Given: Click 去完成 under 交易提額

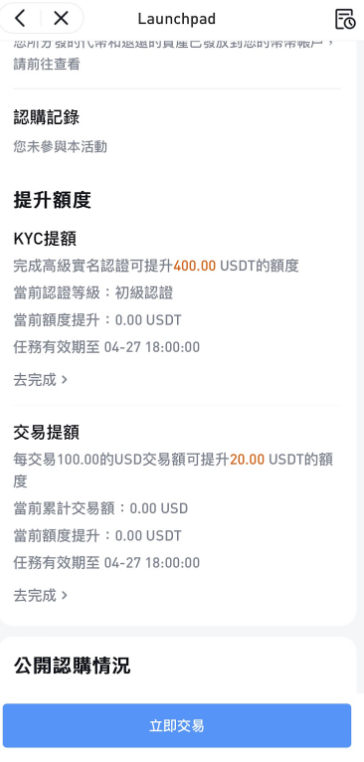Looking at the screenshot, I should click(35, 595).
